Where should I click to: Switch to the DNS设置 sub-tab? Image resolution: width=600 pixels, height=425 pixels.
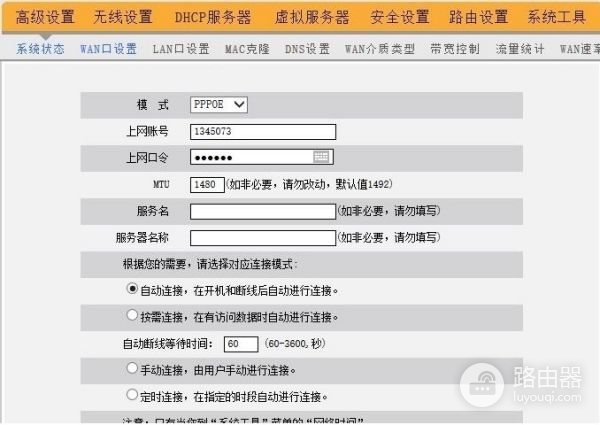(x=307, y=49)
